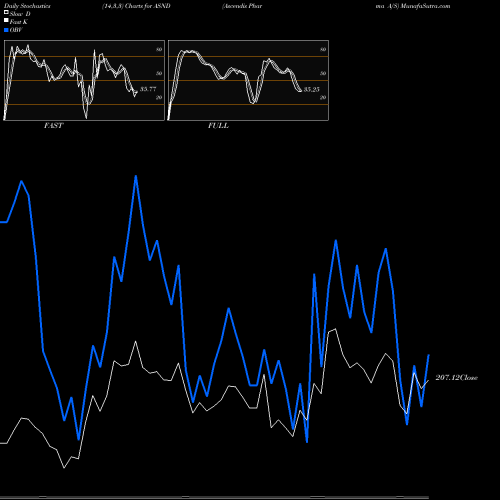Click the '207.12Close' price label
This screenshot has width=500, height=500.
[457, 378]
